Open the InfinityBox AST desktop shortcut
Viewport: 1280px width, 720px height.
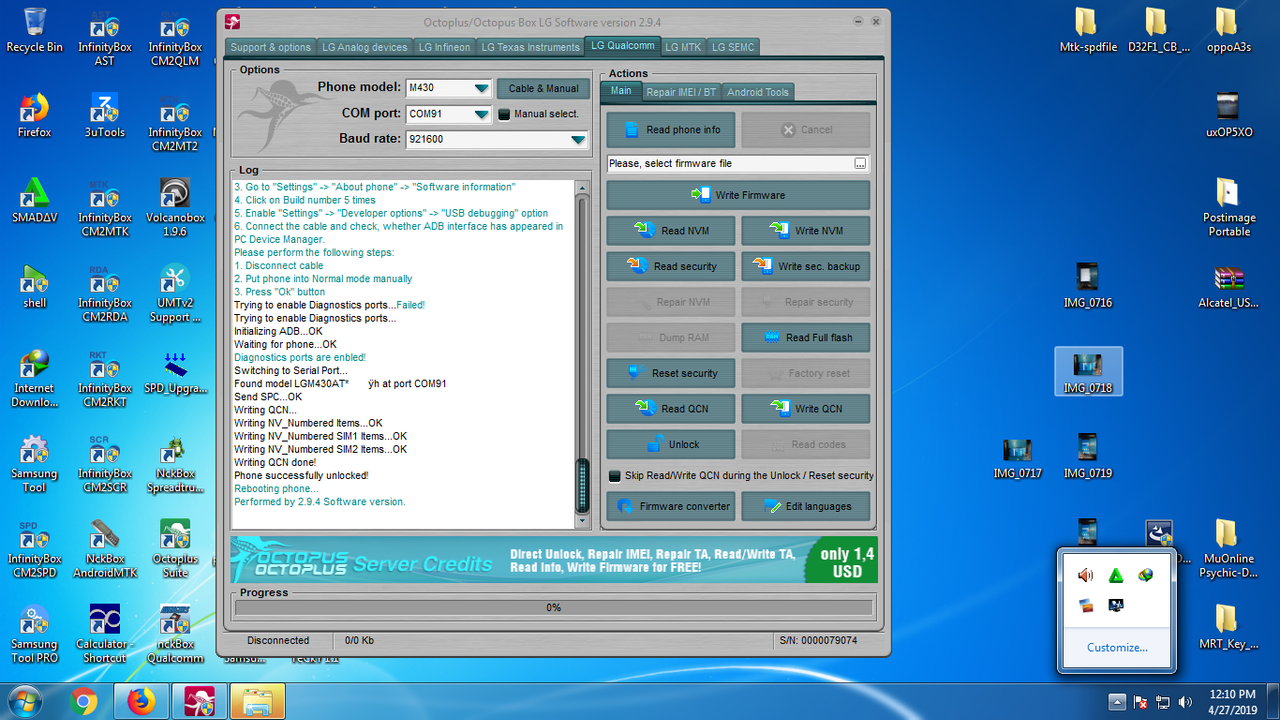coord(105,38)
